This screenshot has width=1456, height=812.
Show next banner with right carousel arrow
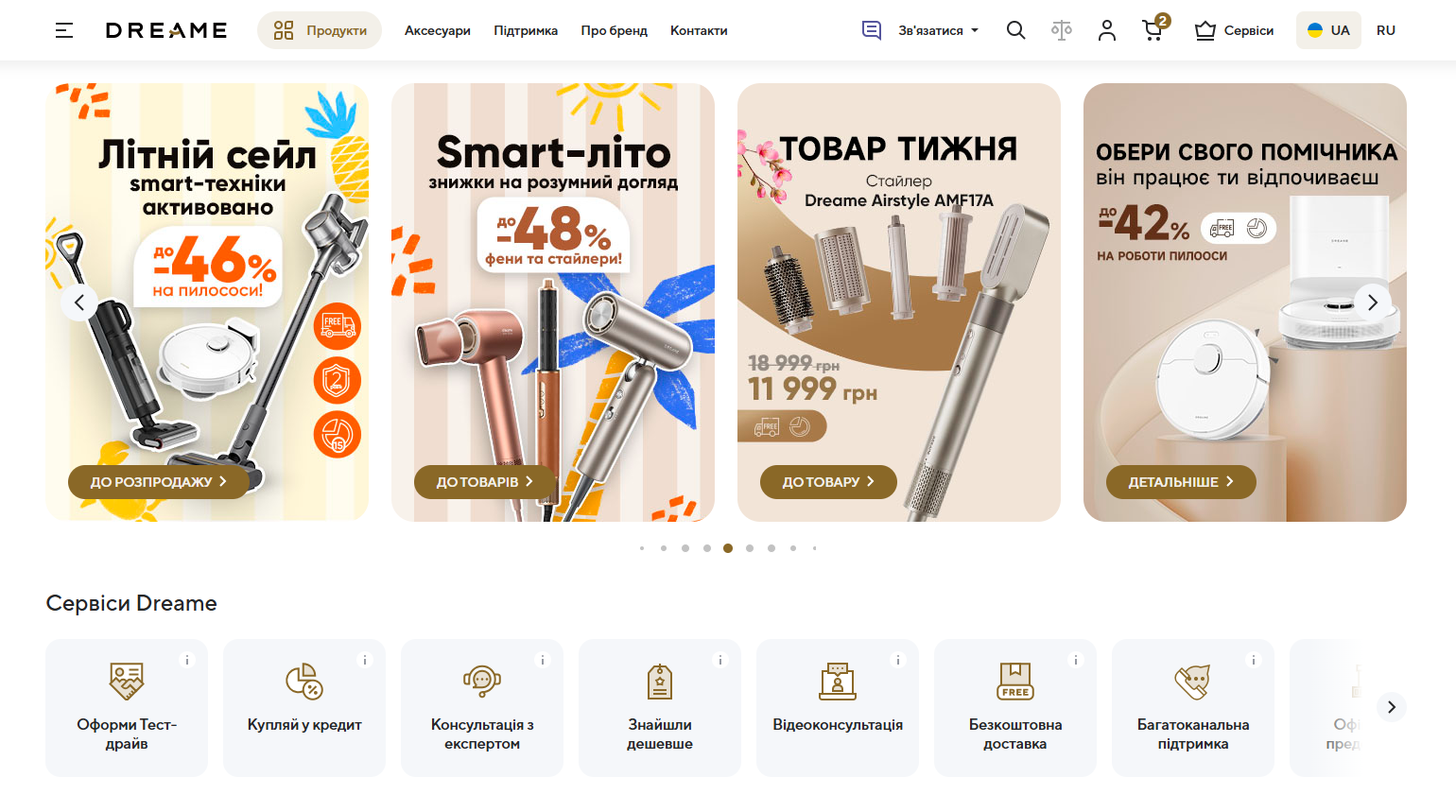[1373, 302]
